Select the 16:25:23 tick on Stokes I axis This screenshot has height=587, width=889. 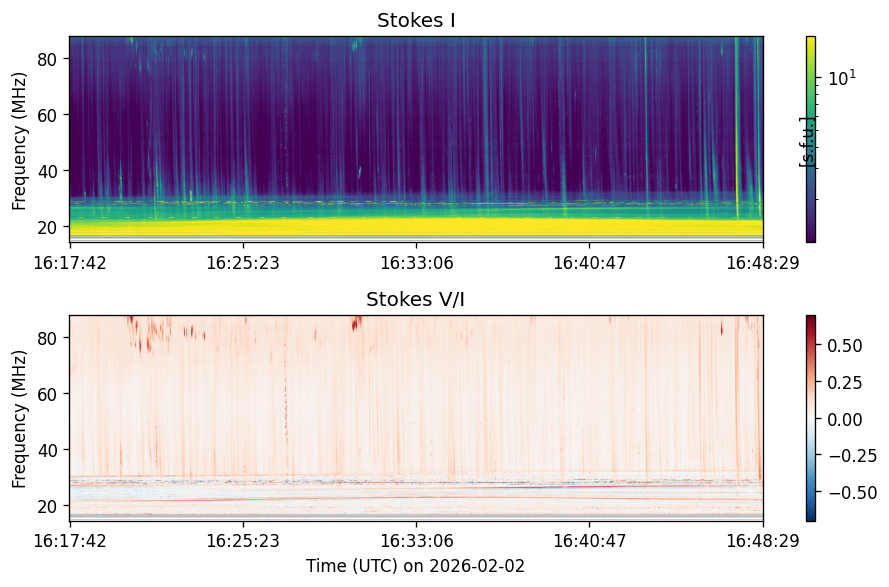(243, 263)
